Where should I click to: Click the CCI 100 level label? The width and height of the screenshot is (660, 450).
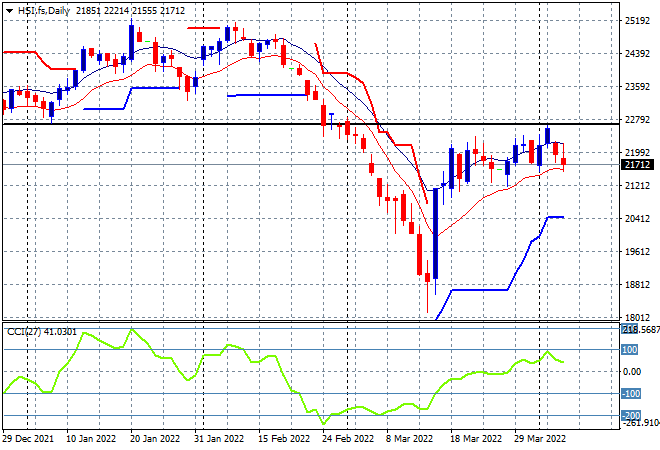[630, 350]
